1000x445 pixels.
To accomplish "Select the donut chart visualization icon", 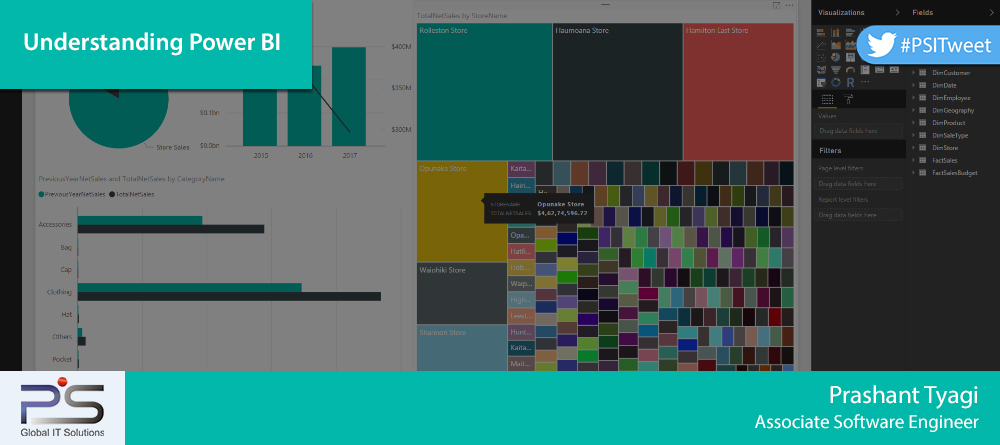I will [835, 82].
